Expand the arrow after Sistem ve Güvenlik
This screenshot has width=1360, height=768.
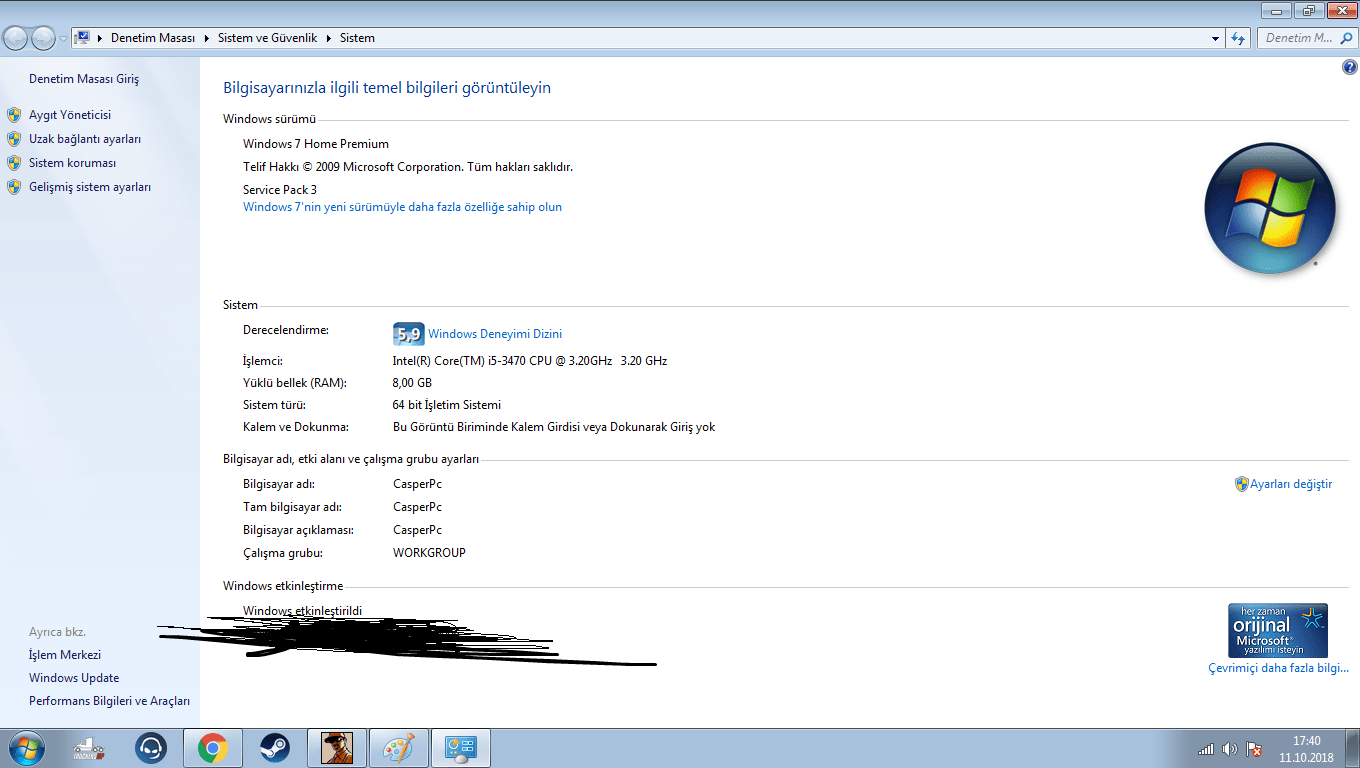pyautogui.click(x=328, y=38)
